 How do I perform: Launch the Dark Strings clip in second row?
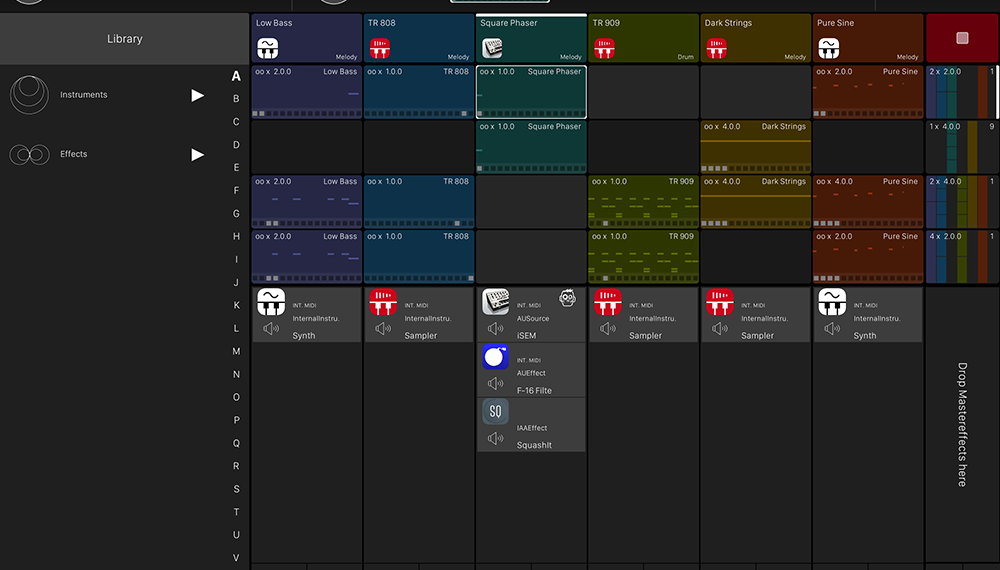[755, 147]
